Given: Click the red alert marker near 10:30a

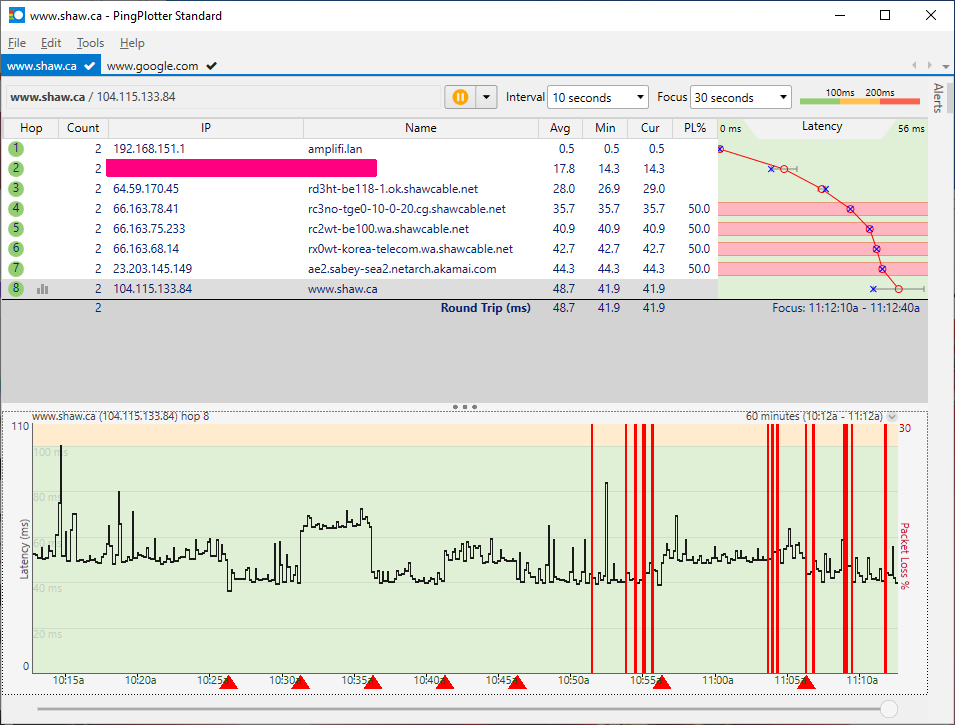Looking at the screenshot, I should tap(300, 682).
